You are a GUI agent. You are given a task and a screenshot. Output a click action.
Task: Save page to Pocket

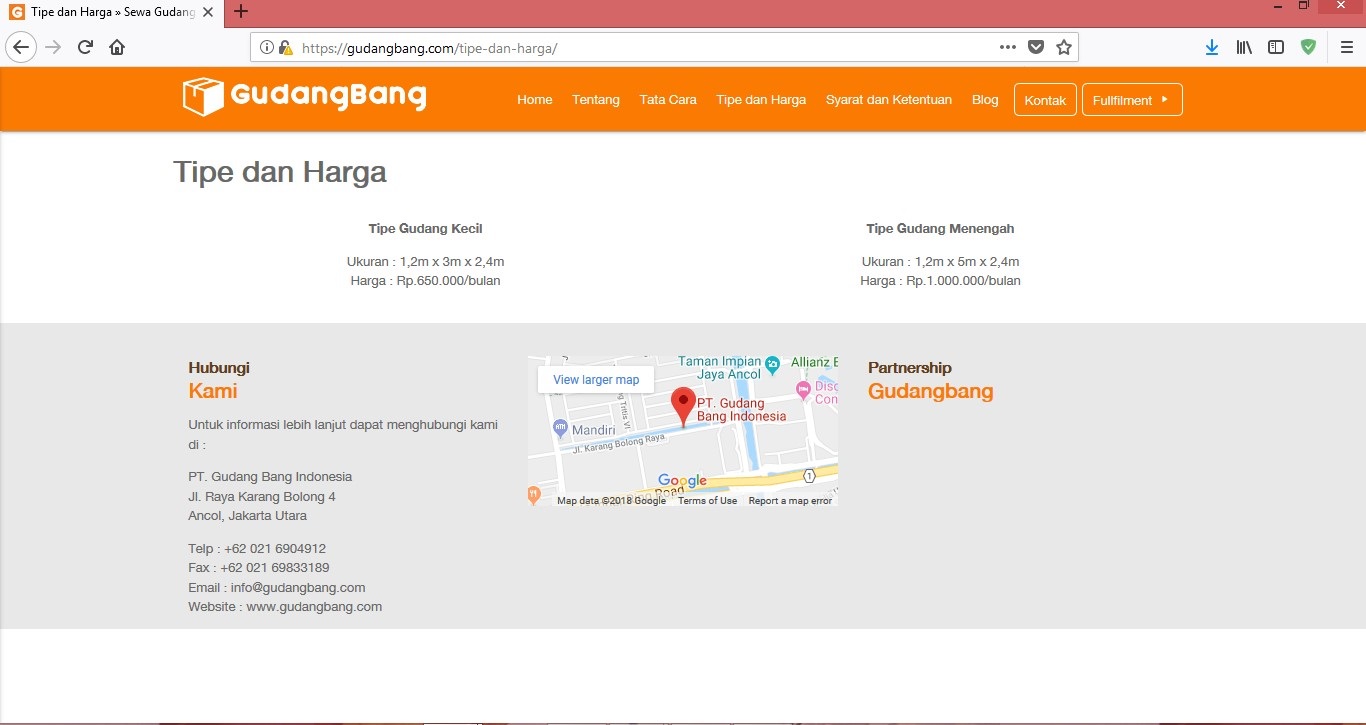(x=1036, y=47)
